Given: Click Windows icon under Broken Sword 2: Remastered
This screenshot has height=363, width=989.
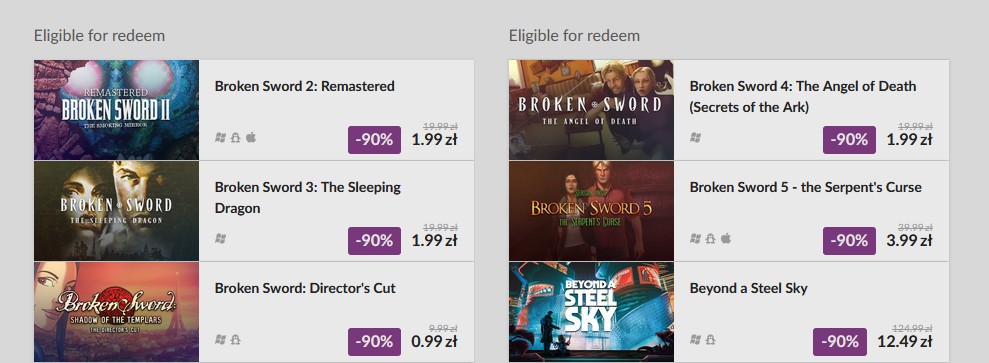Looking at the screenshot, I should coord(220,137).
